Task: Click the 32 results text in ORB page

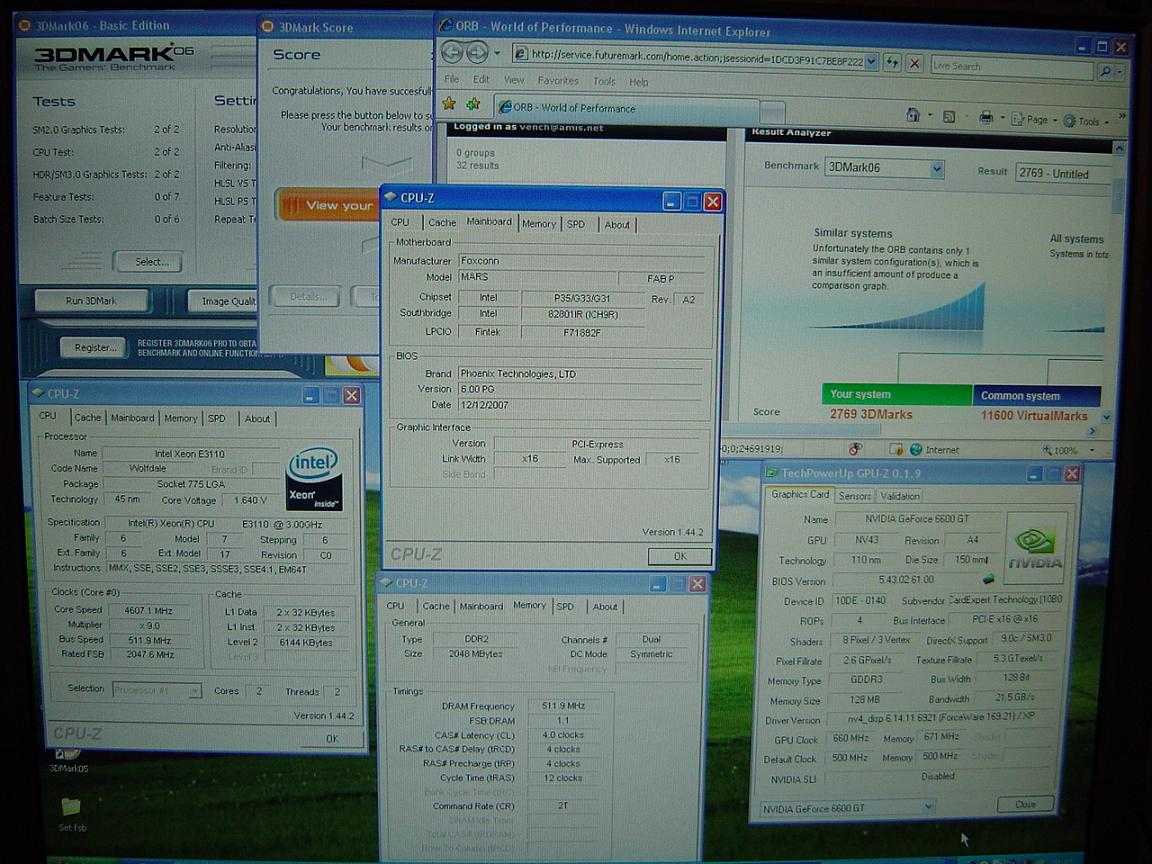Action: pyautogui.click(x=478, y=165)
